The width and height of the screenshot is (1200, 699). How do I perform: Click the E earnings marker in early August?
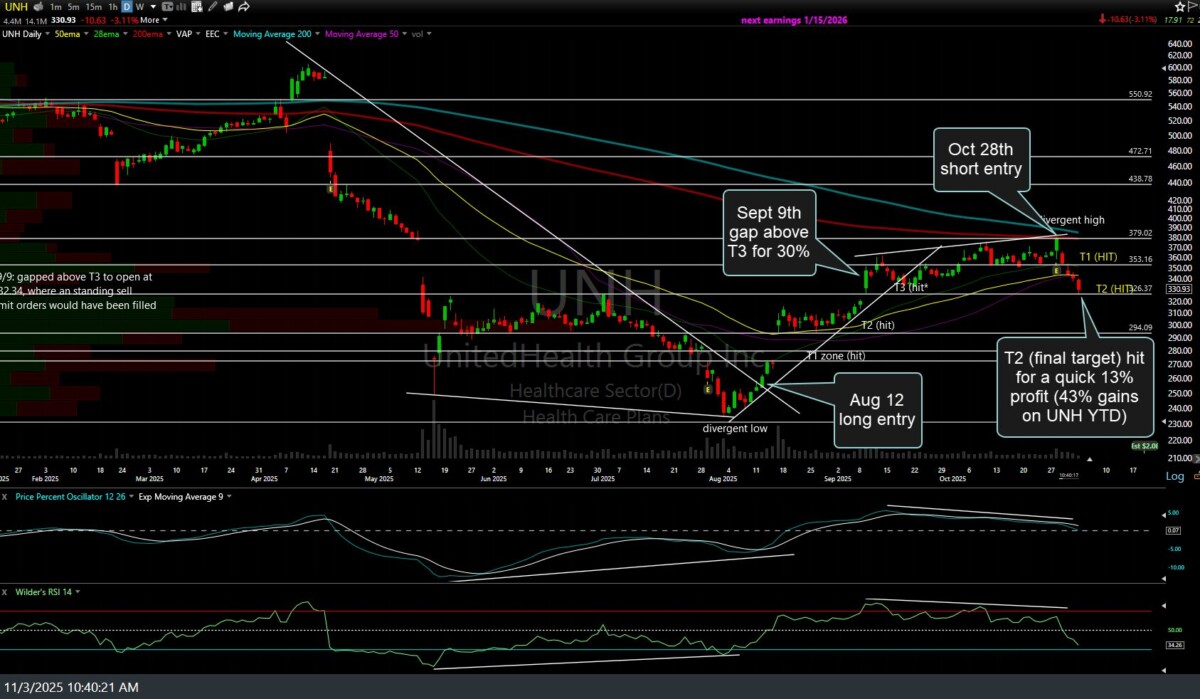coord(709,389)
